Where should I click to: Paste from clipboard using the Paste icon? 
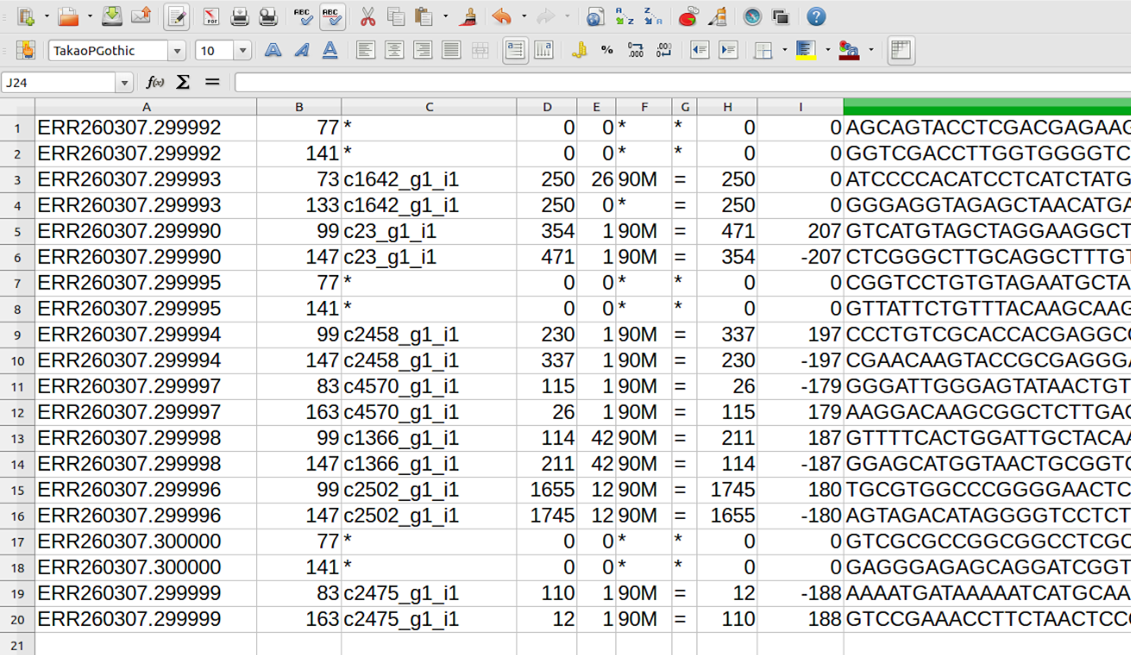(424, 17)
